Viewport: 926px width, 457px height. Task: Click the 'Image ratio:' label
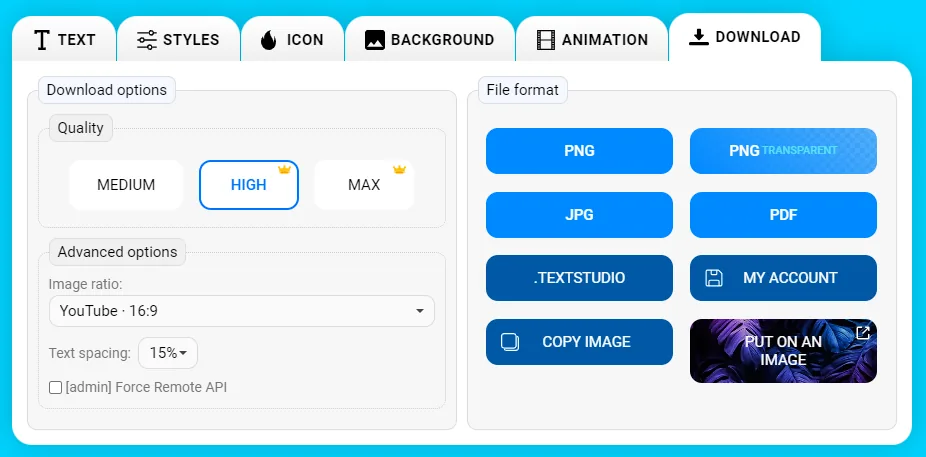click(x=86, y=284)
